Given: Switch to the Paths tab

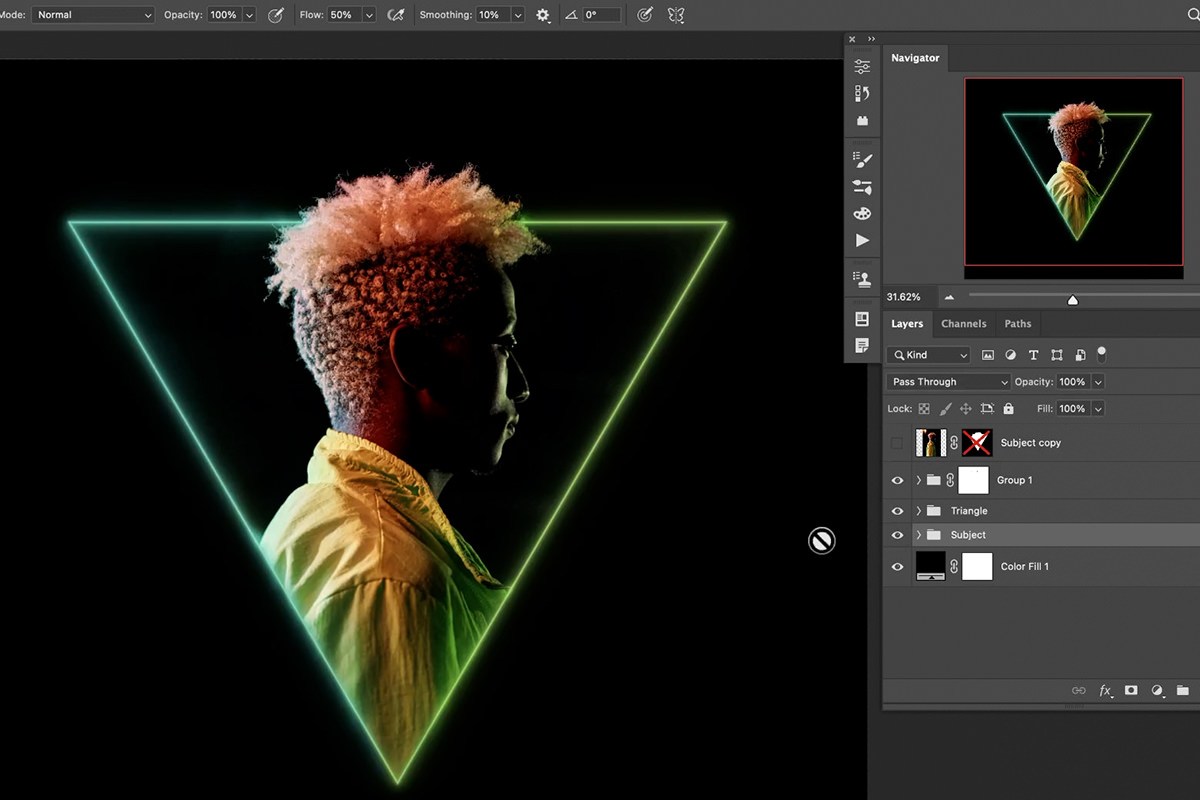Looking at the screenshot, I should (1018, 324).
